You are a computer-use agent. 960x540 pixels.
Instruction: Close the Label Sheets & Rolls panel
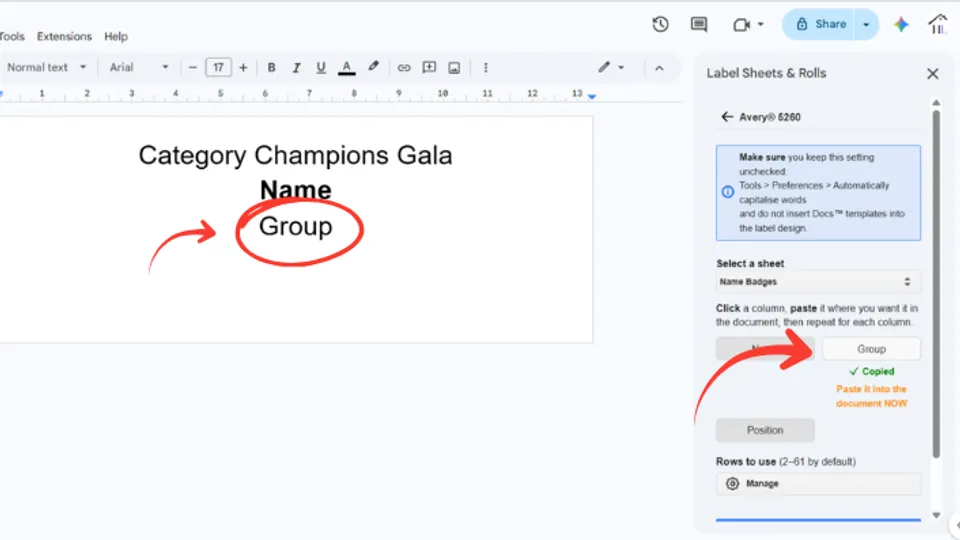pos(932,74)
